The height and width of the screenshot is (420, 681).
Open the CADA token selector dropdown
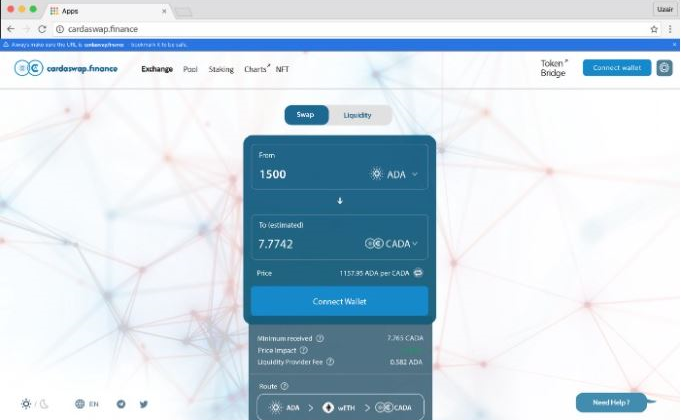coord(391,244)
